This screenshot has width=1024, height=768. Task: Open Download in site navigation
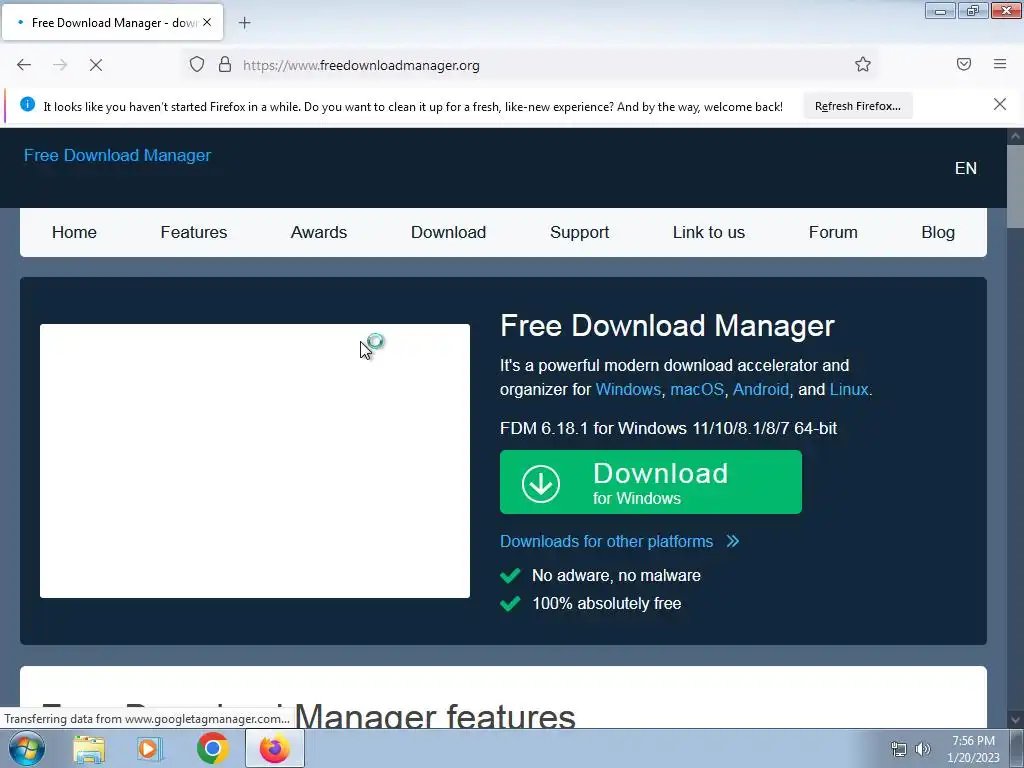pyautogui.click(x=449, y=232)
